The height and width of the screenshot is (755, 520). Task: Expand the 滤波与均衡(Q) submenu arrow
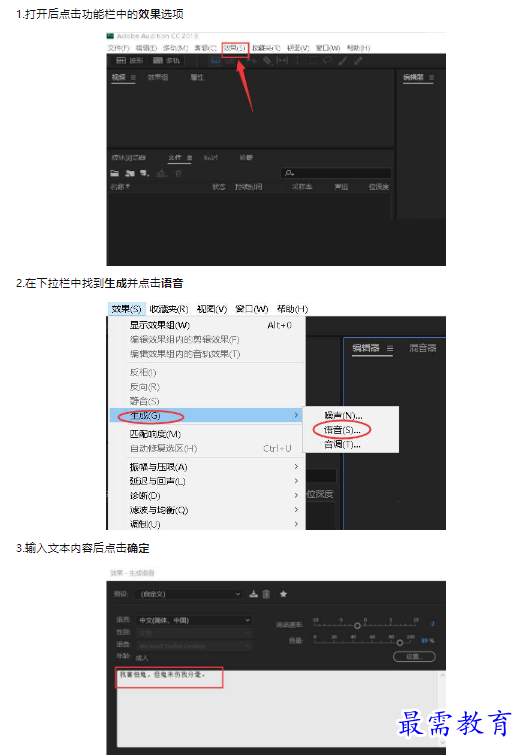click(x=296, y=509)
